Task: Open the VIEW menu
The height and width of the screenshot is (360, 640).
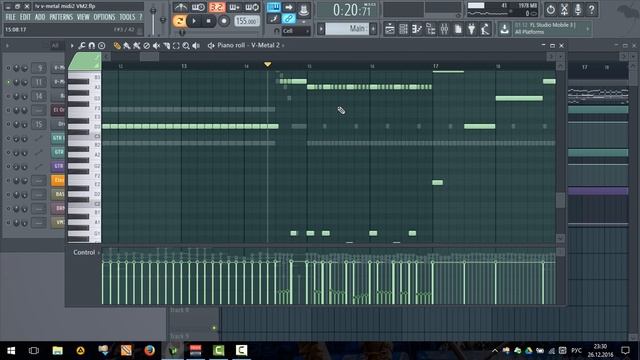Action: [83, 17]
